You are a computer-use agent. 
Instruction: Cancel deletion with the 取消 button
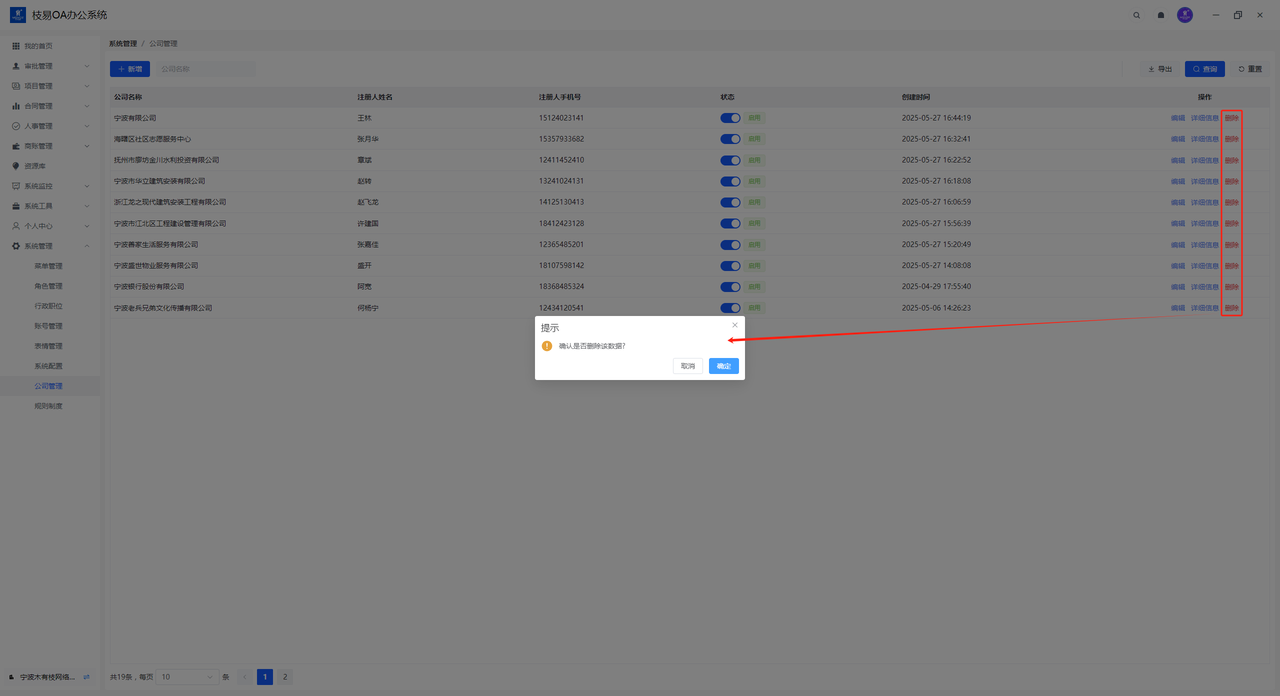point(687,366)
